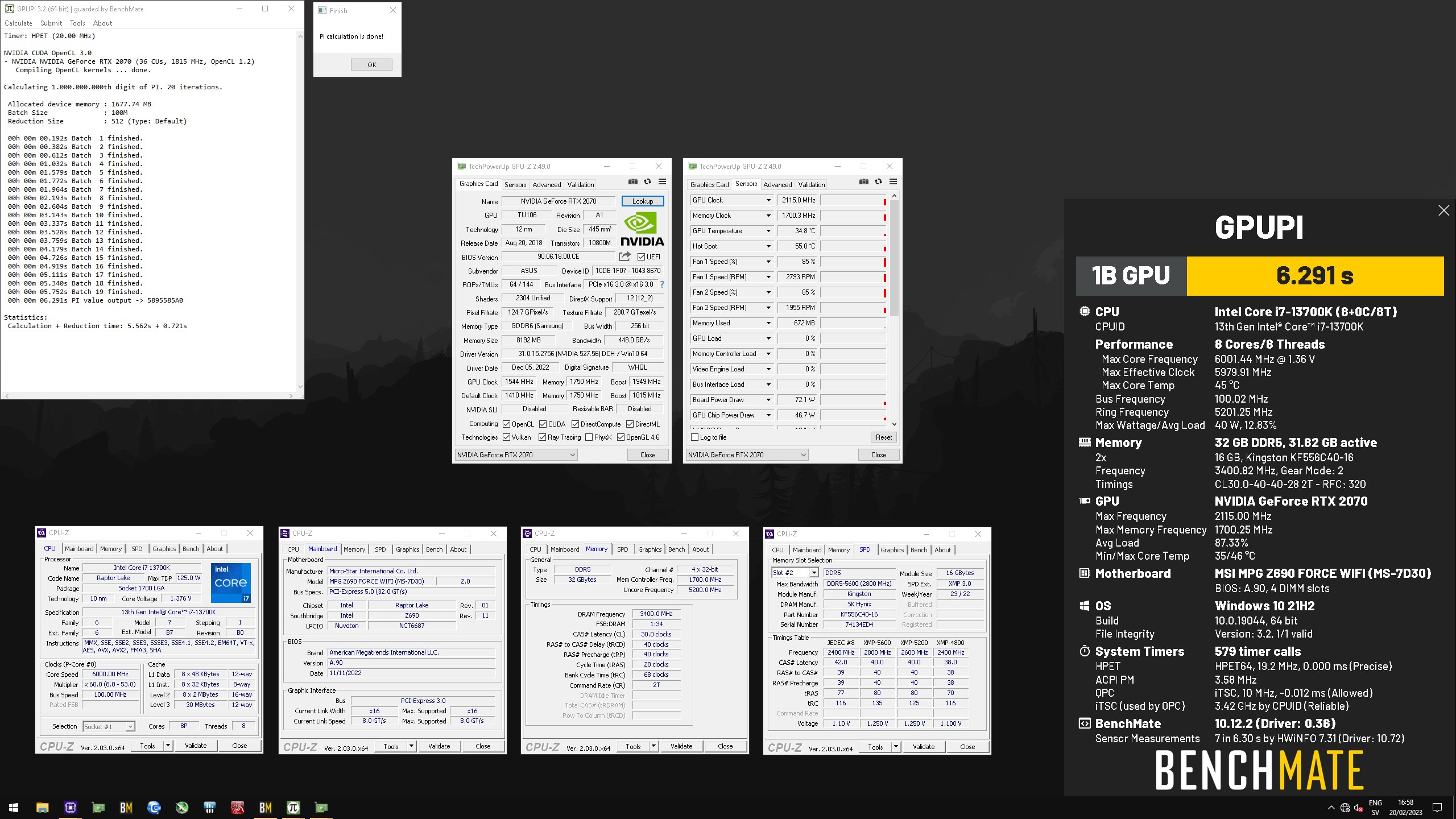Screen dimensions: 1456x819
Task: Click refresh icon in GPU-Z Graphics Card window
Action: [x=647, y=182]
